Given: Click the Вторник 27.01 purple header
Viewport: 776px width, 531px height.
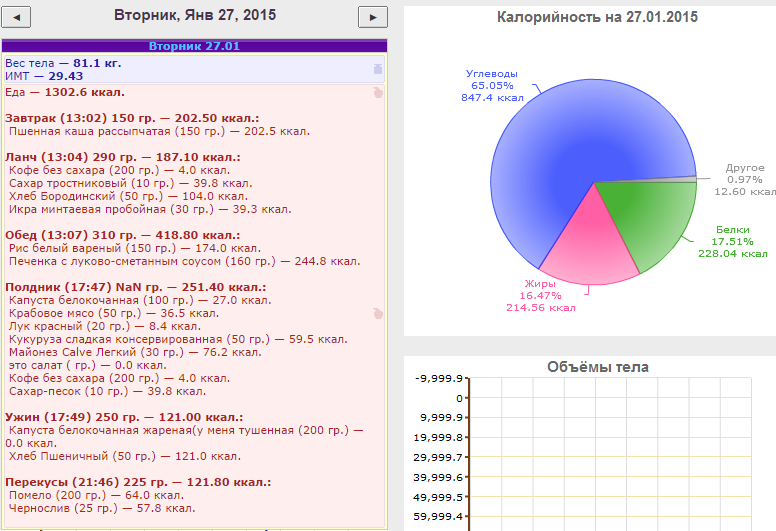Looking at the screenshot, I should click(x=194, y=46).
